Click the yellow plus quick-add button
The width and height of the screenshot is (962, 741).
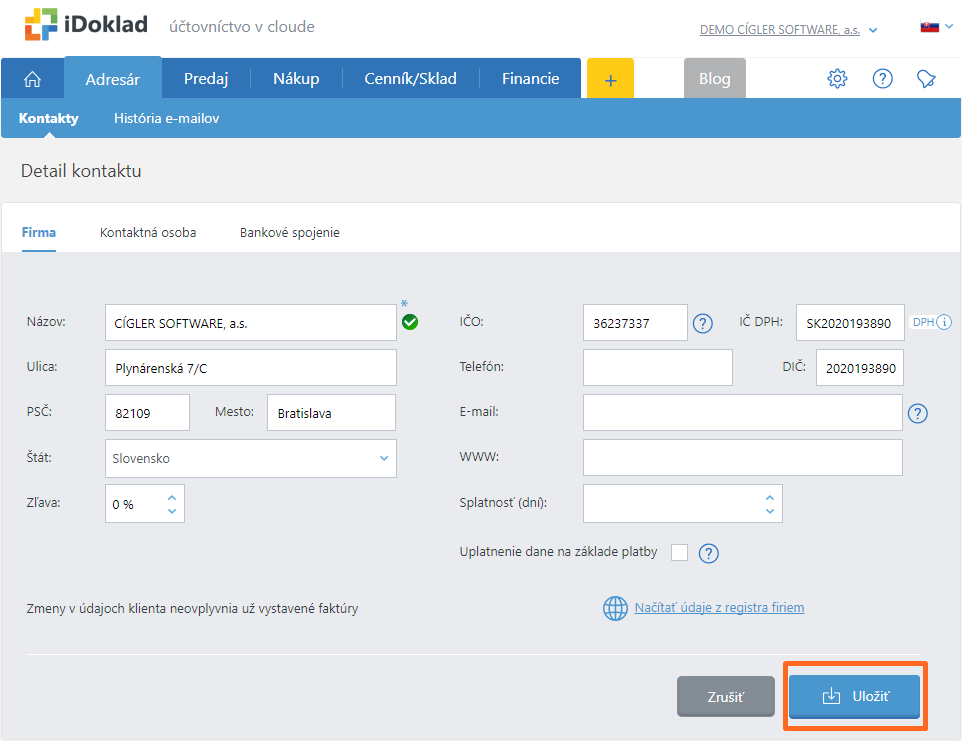[x=610, y=79]
